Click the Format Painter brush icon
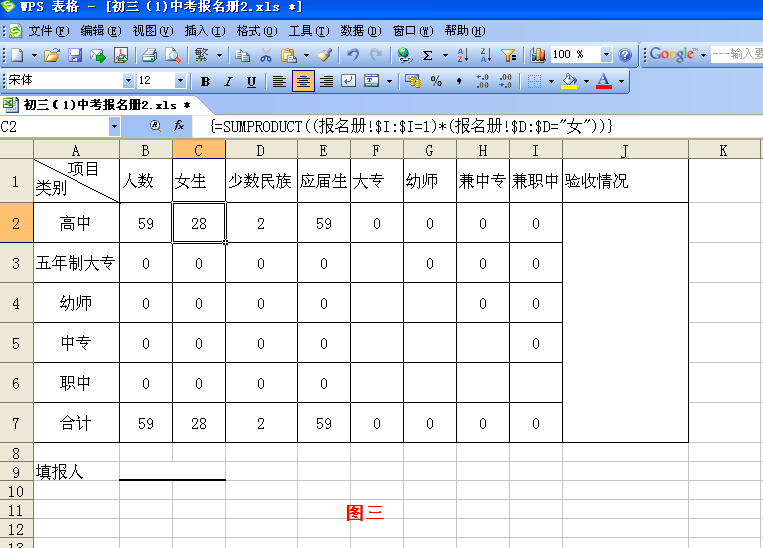 [324, 55]
